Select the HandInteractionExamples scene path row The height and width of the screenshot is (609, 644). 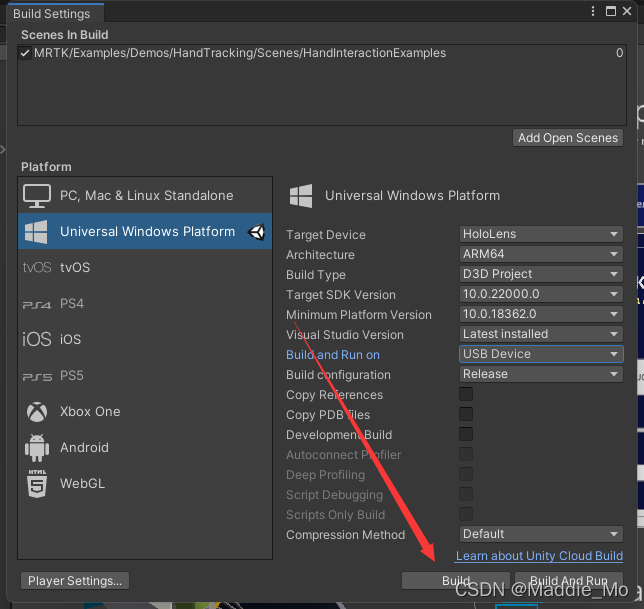[322, 53]
